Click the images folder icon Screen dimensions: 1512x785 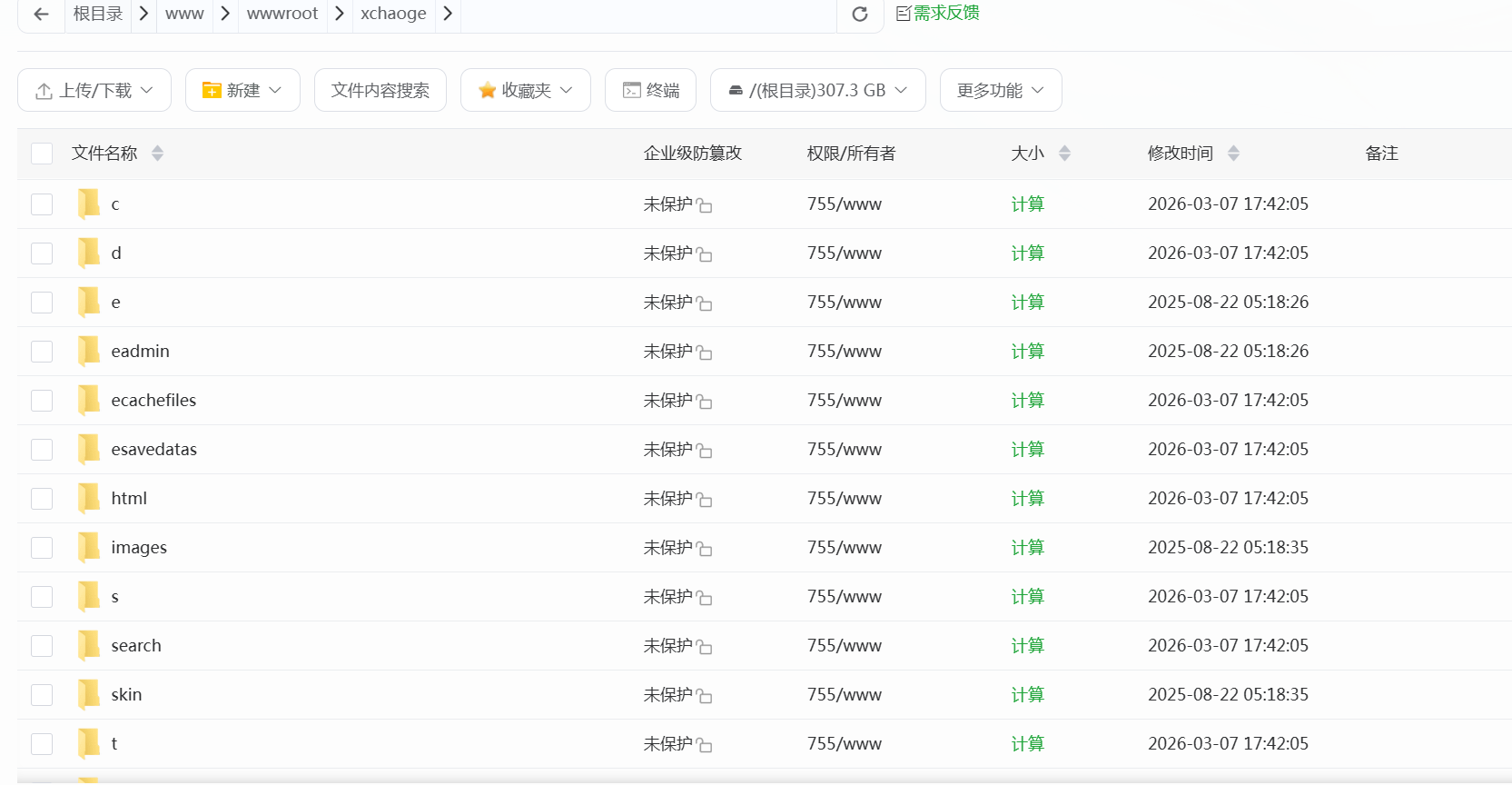click(89, 547)
